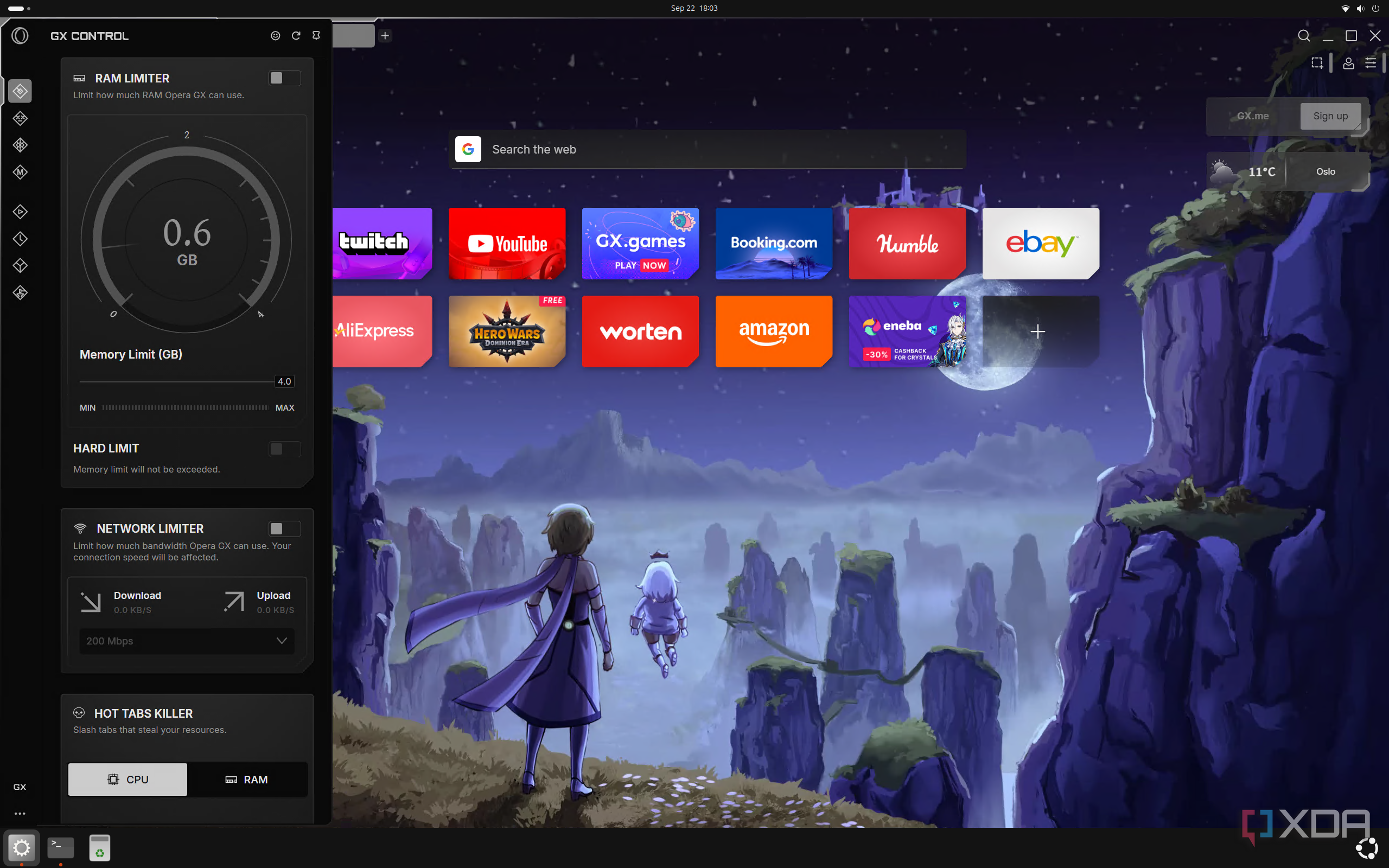Open the eBay speed dial tile
This screenshot has width=1389, height=868.
click(1041, 244)
